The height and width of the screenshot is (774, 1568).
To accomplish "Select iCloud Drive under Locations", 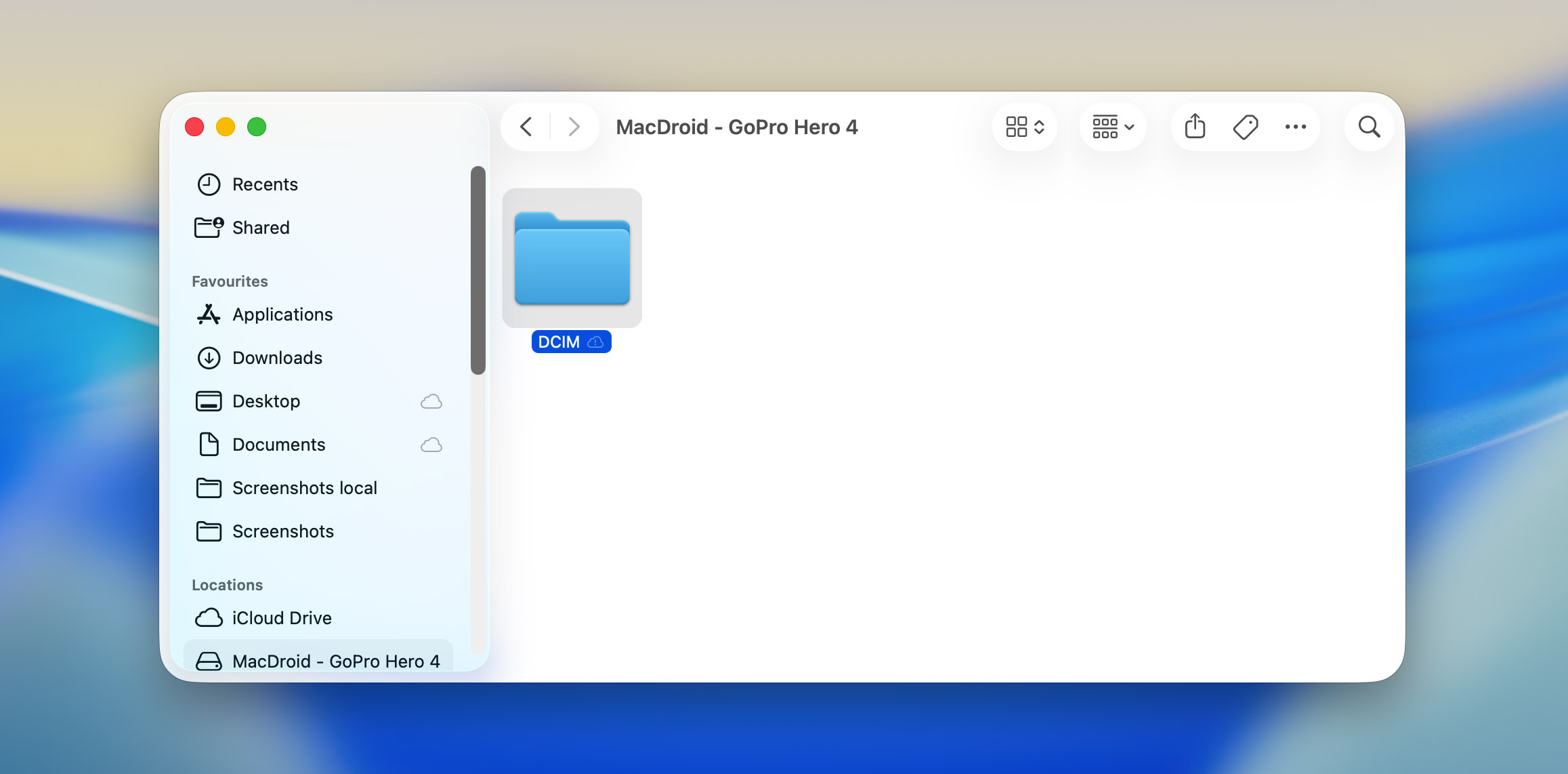I will [x=281, y=617].
